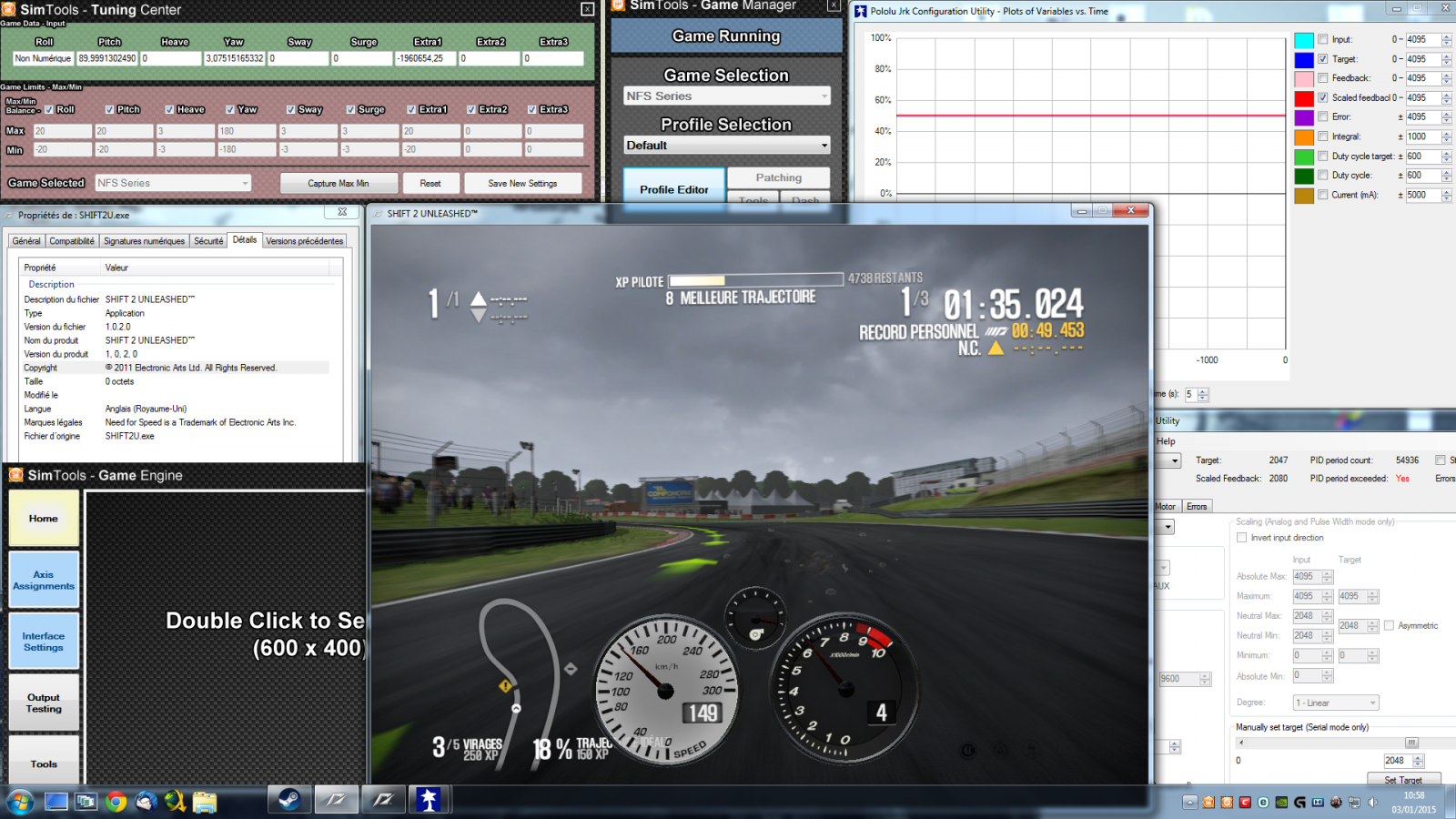Screen dimensions: 1456x819
Task: Click Set Target button
Action: pyautogui.click(x=1403, y=780)
